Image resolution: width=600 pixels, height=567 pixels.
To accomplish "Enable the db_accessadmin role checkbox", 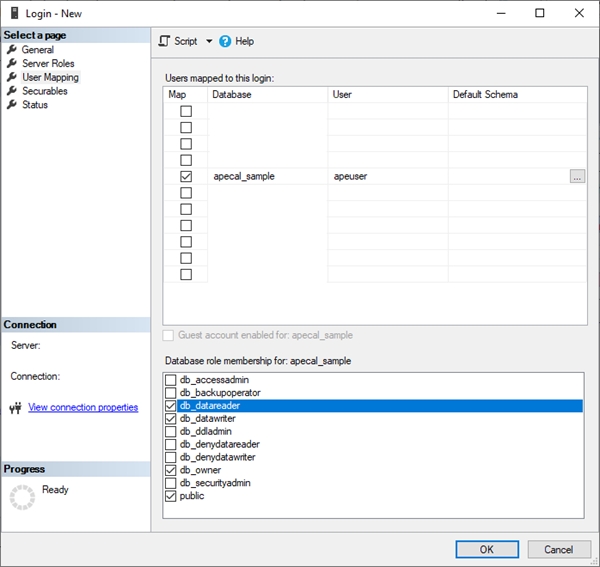I will [x=170, y=380].
